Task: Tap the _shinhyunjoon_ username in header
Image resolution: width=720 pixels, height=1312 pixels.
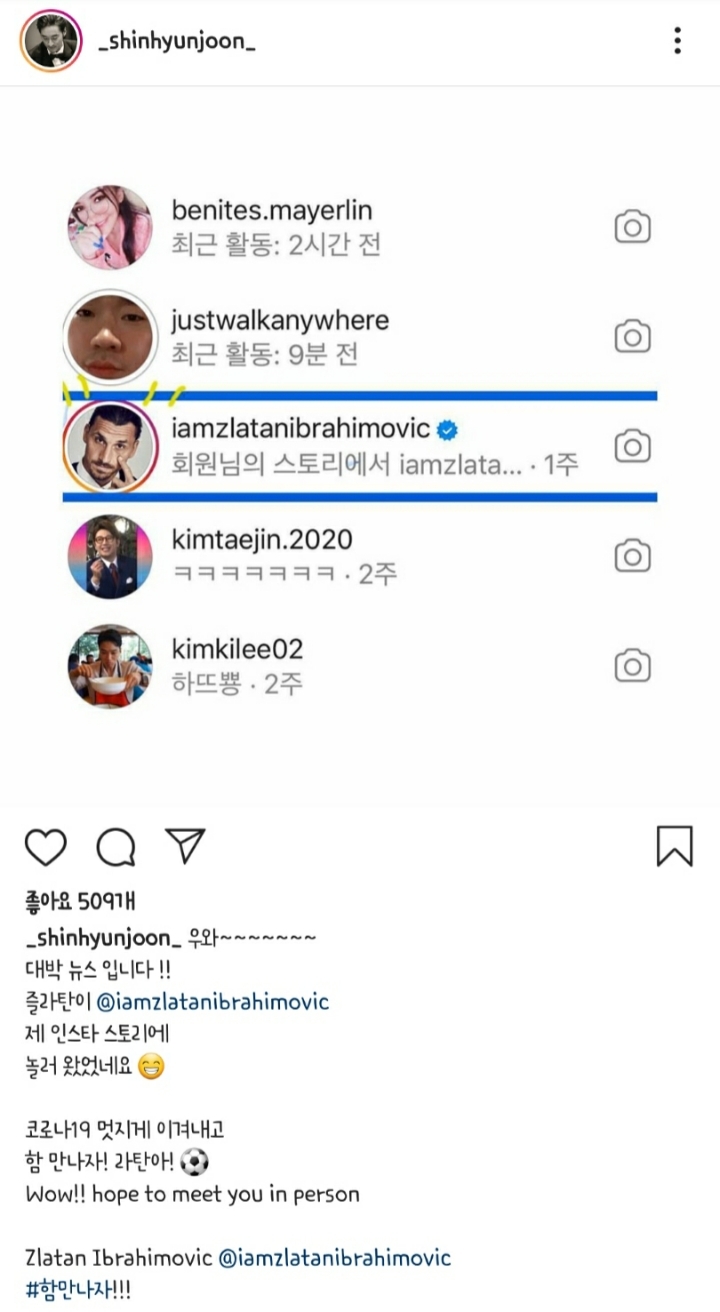Action: click(177, 42)
